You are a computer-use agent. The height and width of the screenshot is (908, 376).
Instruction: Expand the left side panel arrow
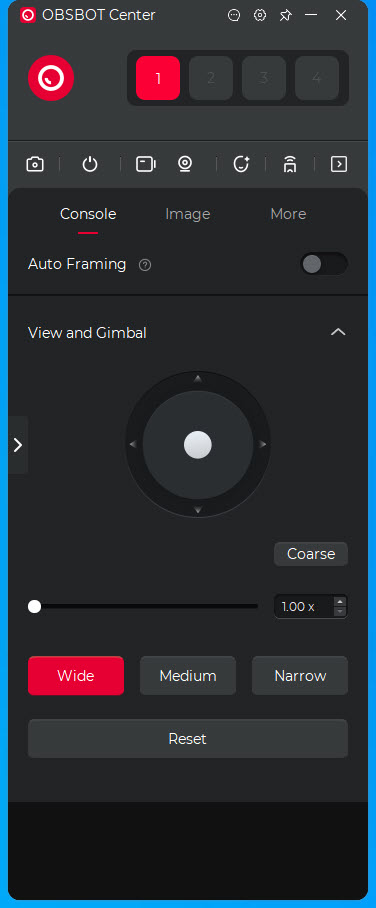[18, 445]
